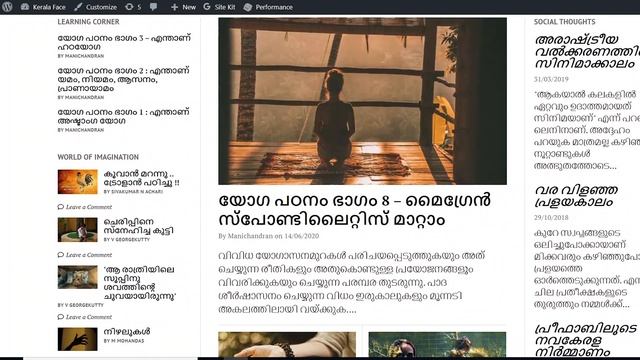Open the 'ആ രാത്രിയിലെ സൂപ്പിനു post title

[x=140, y=283]
